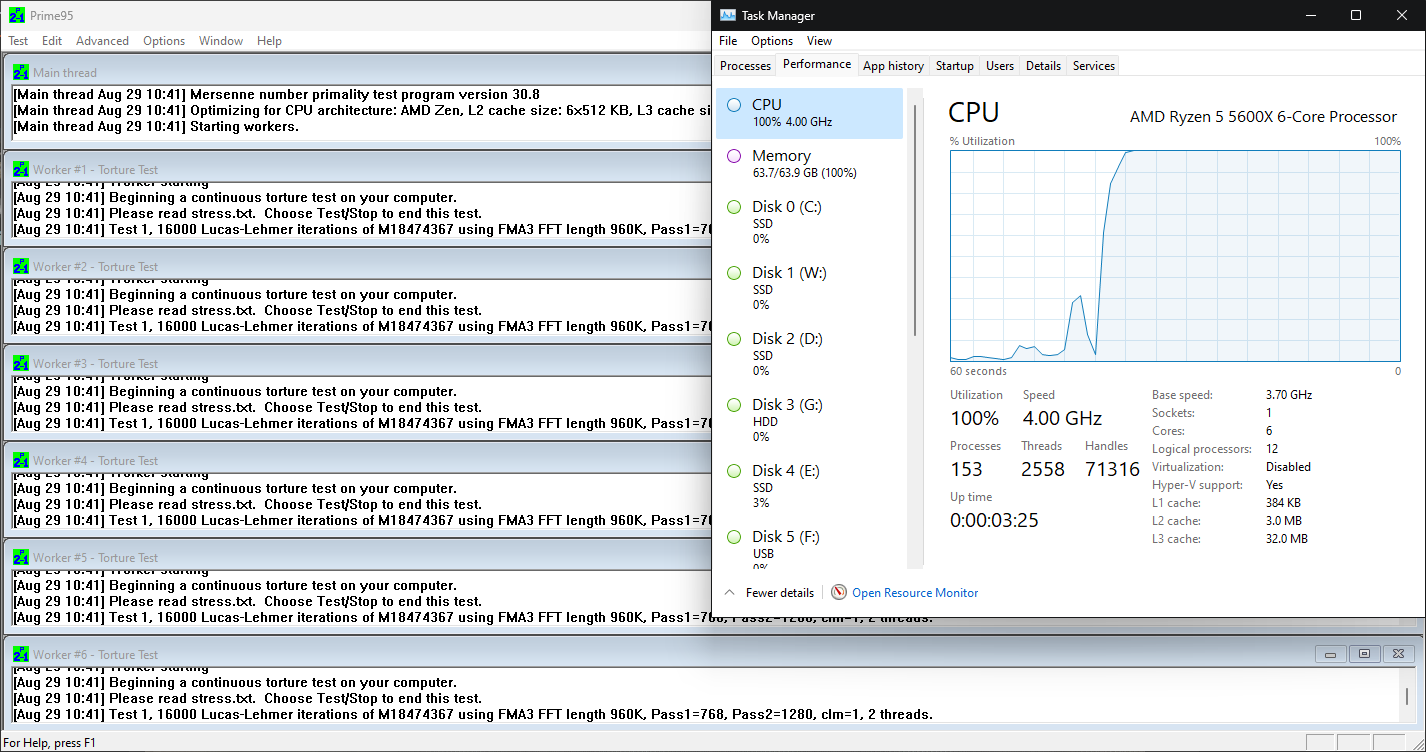
Task: Click the Worker #2 window icon
Action: pyautogui.click(x=21, y=266)
